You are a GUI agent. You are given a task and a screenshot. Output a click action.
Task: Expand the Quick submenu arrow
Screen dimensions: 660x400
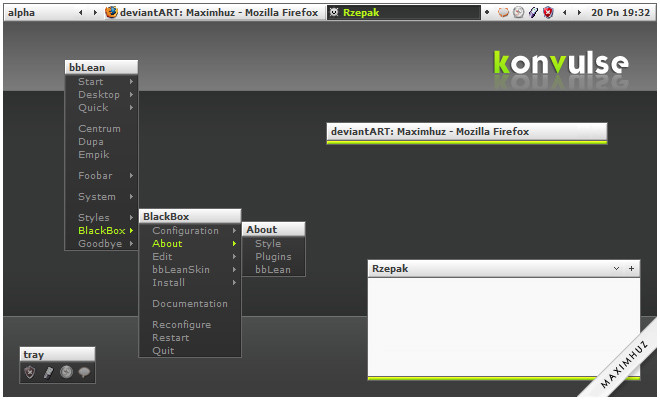tap(131, 108)
